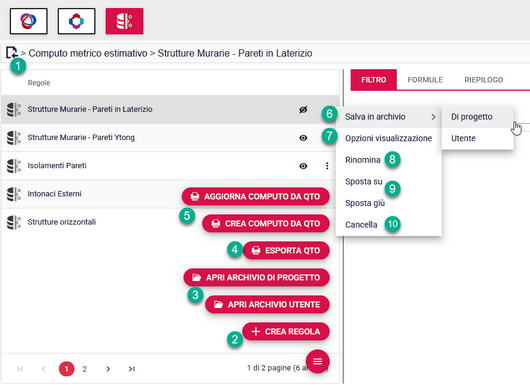Go to the first page arrow
Viewport: 530px width, 385px height.
[x=20, y=369]
